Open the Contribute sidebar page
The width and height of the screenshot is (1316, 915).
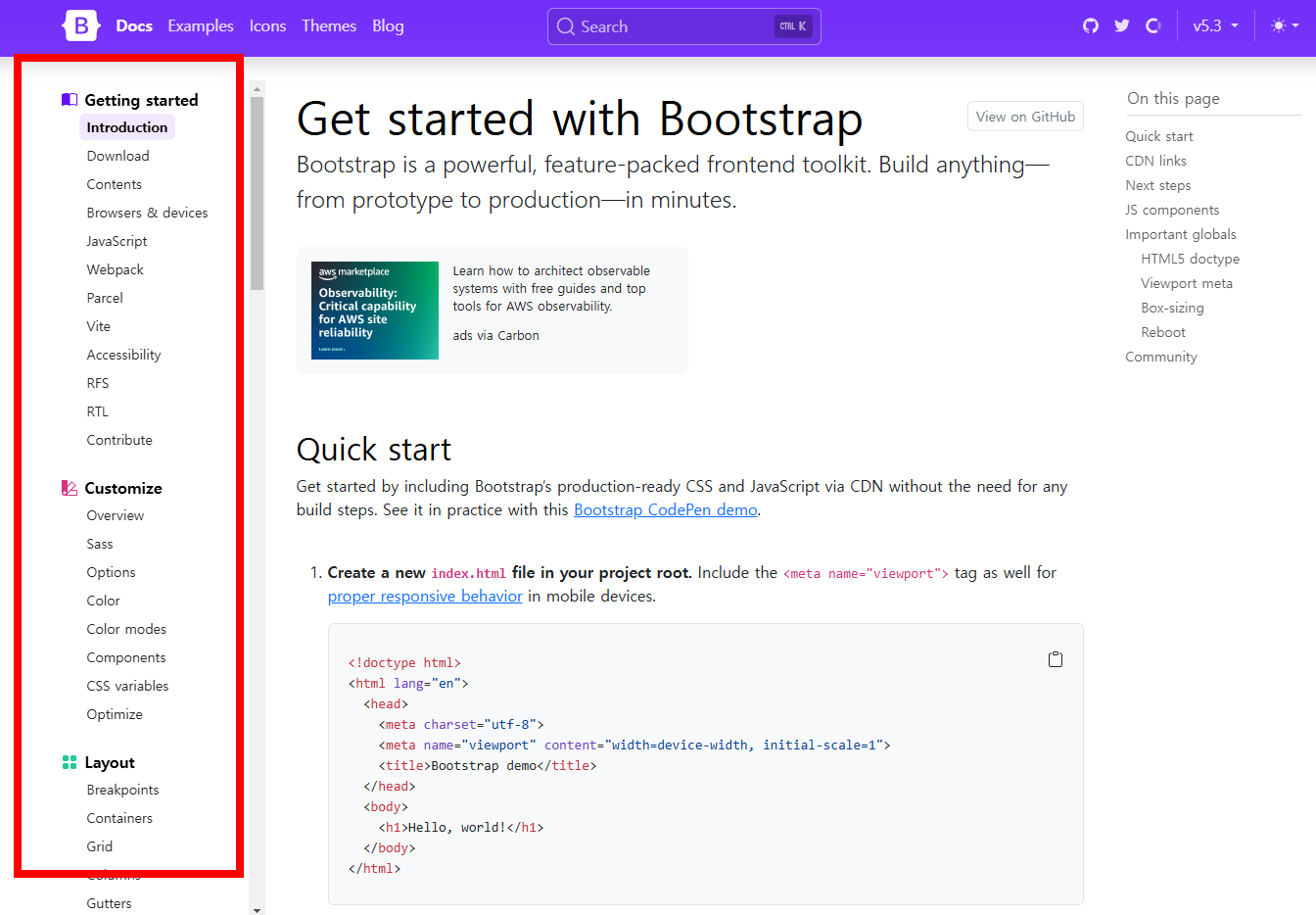tap(119, 440)
